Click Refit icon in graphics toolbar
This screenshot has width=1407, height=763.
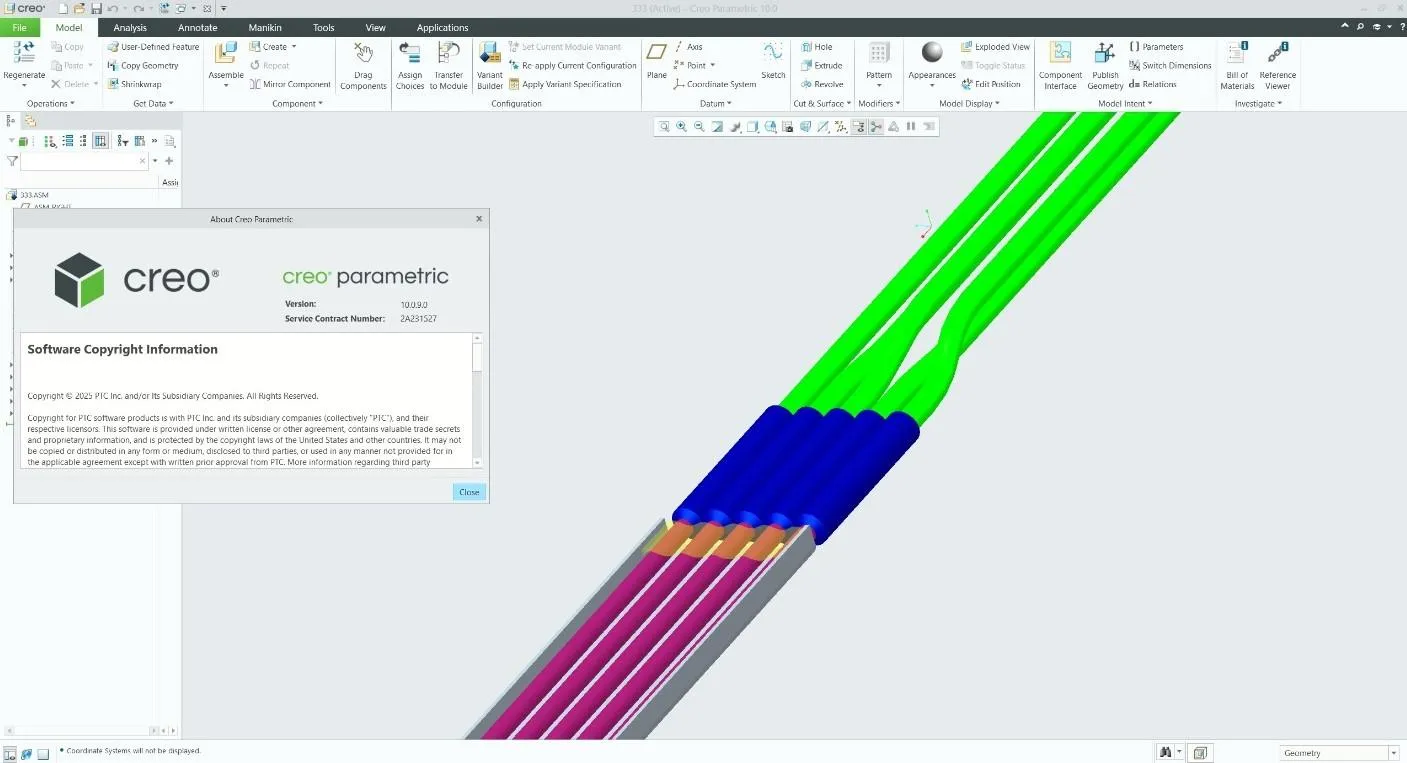[664, 127]
